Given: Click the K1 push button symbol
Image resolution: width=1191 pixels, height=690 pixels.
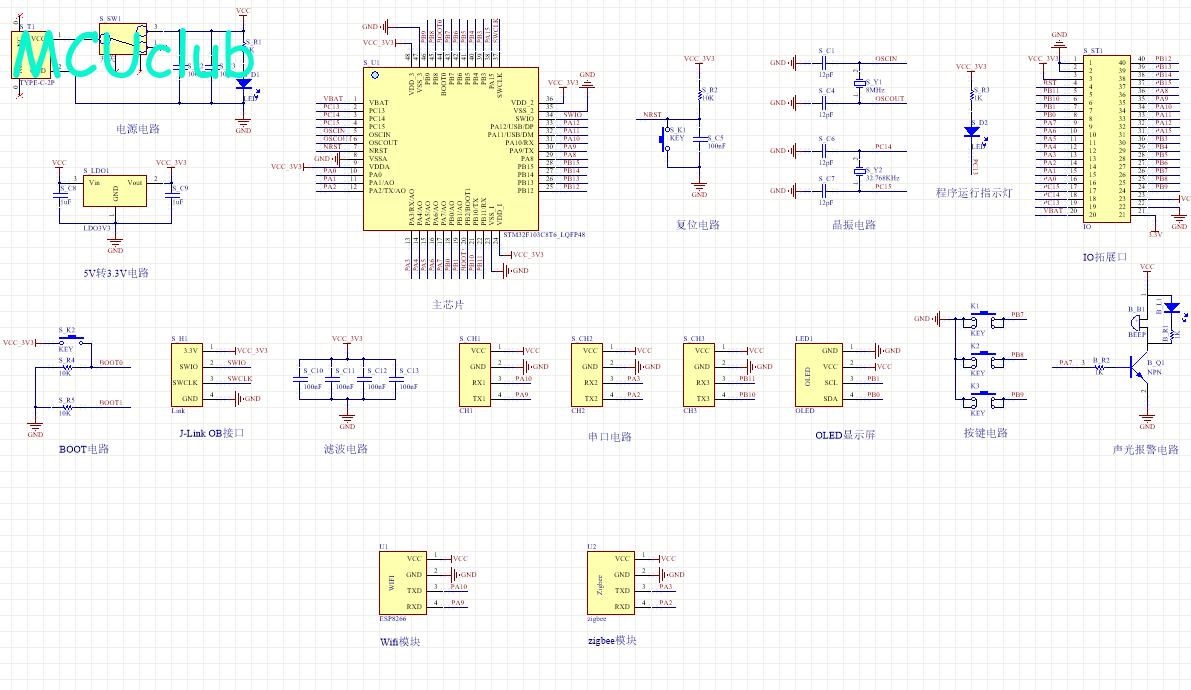Looking at the screenshot, I should [986, 319].
